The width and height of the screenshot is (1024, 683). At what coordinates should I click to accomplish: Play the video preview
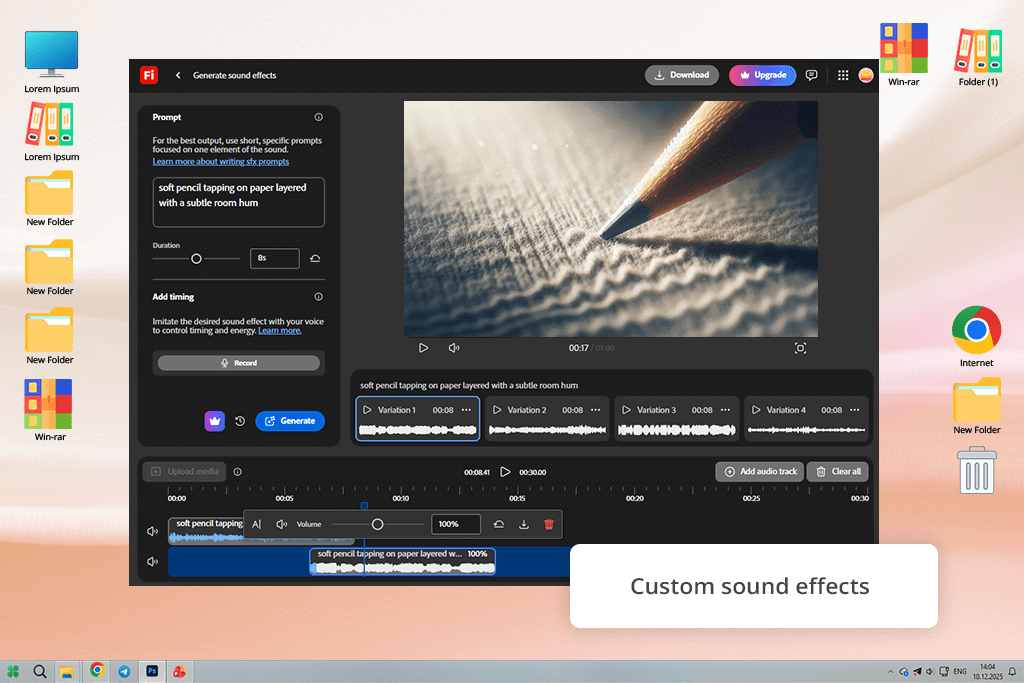[423, 348]
